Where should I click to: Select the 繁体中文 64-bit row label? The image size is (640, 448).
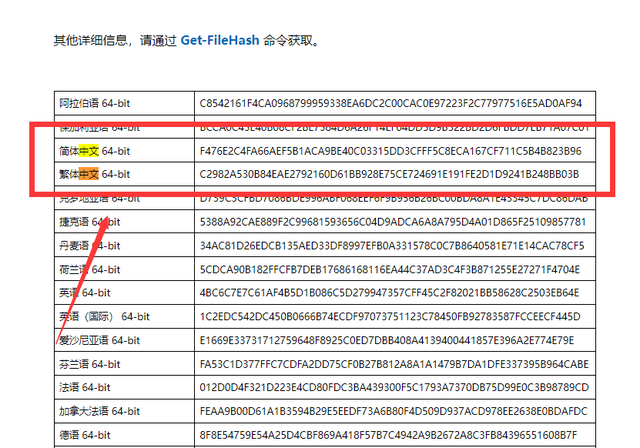point(94,174)
